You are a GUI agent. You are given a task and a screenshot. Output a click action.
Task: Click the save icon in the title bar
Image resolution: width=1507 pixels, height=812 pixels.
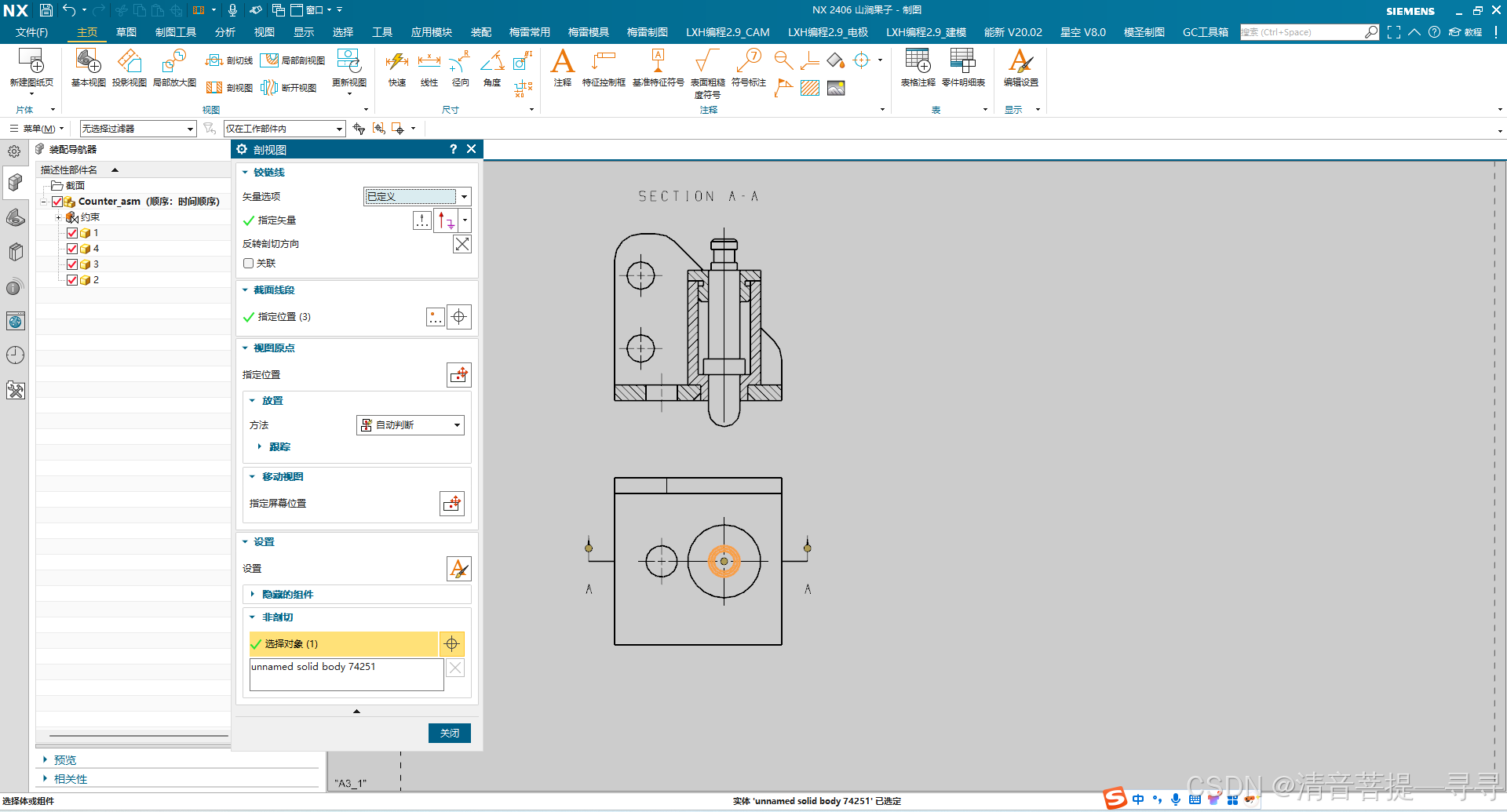pyautogui.click(x=46, y=10)
